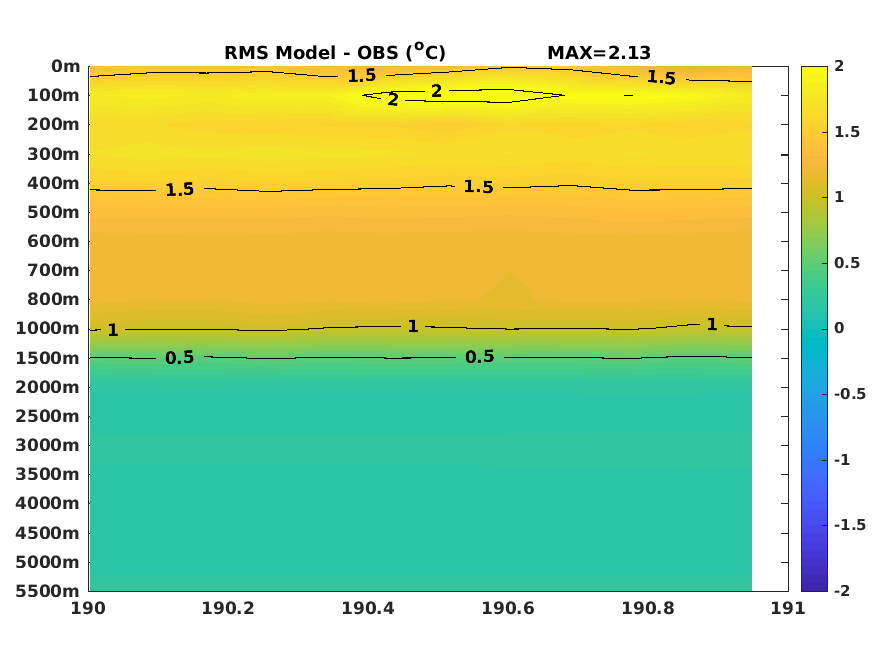The height and width of the screenshot is (656, 875).
Task: Select the colorbar tick label "-0.5"
Action: (x=850, y=394)
